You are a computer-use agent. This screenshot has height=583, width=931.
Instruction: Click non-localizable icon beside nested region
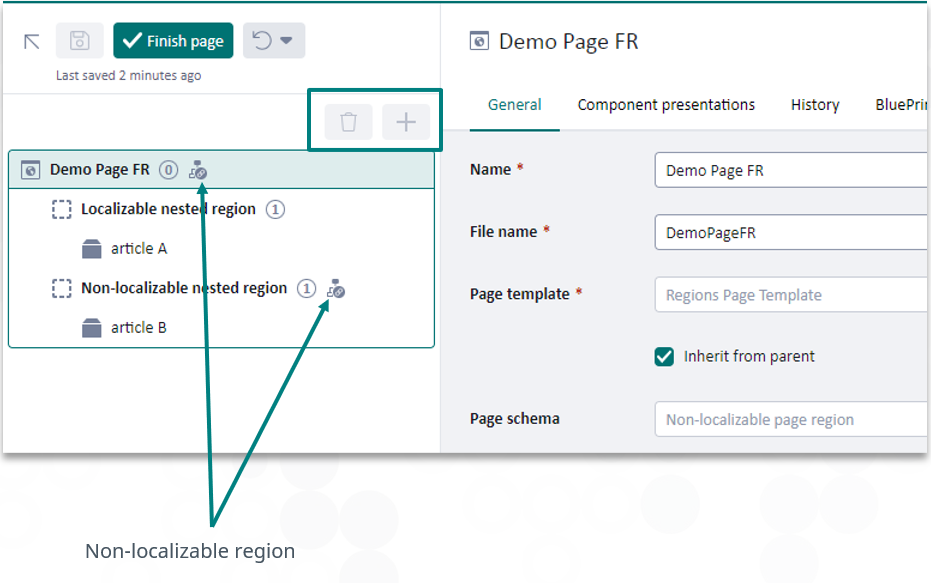click(336, 289)
